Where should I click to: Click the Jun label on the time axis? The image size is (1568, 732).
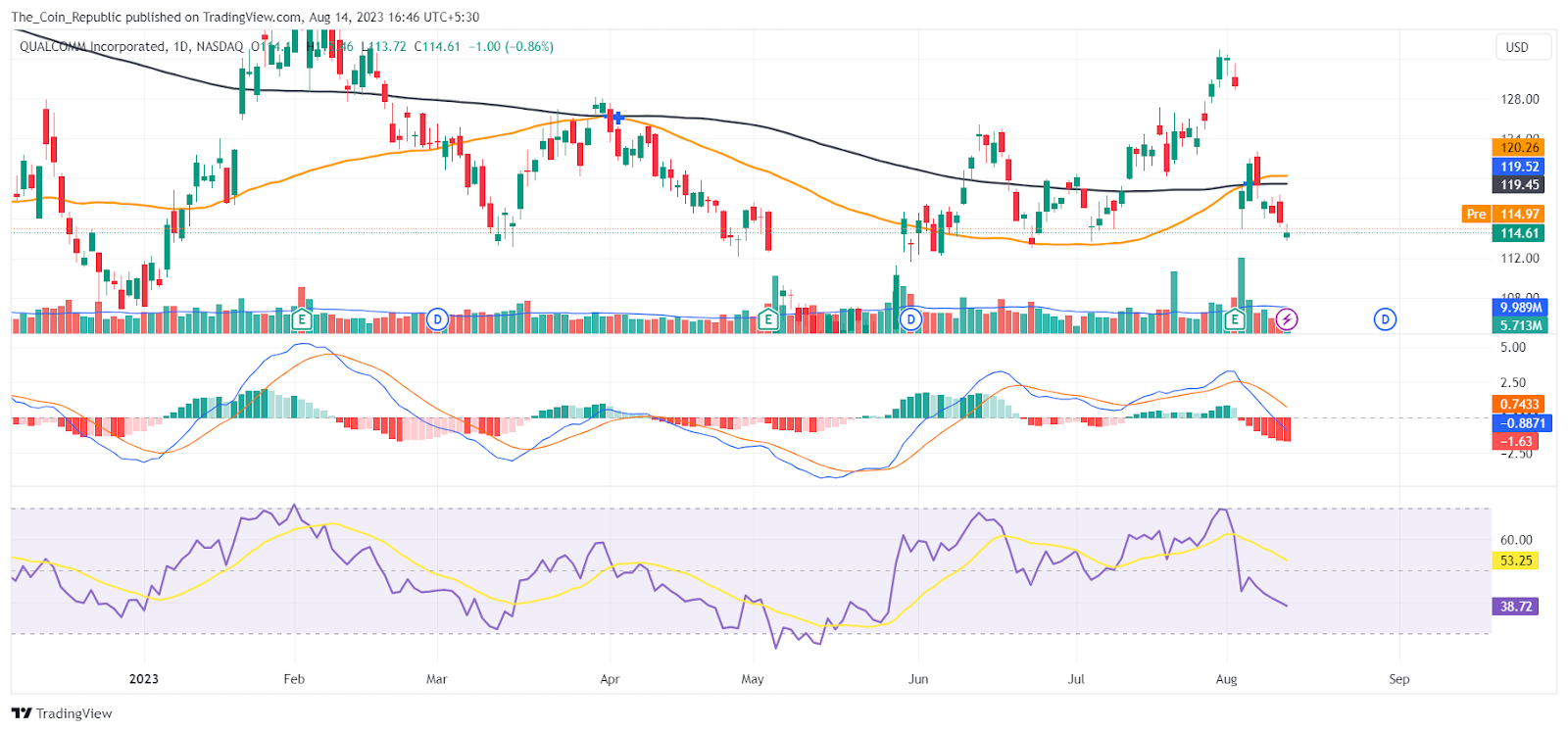[x=918, y=679]
